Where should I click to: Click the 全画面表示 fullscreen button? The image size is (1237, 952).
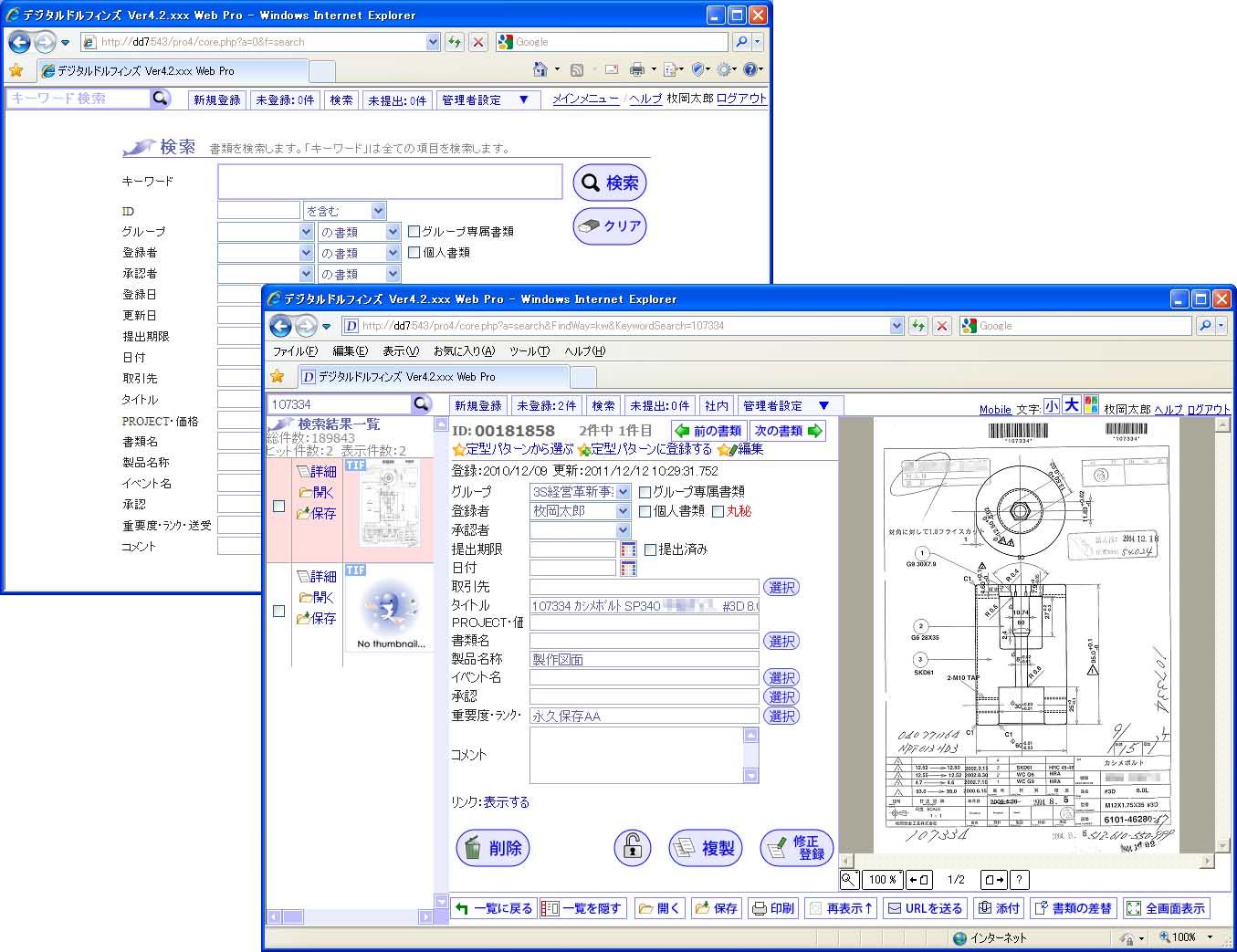(x=1166, y=908)
